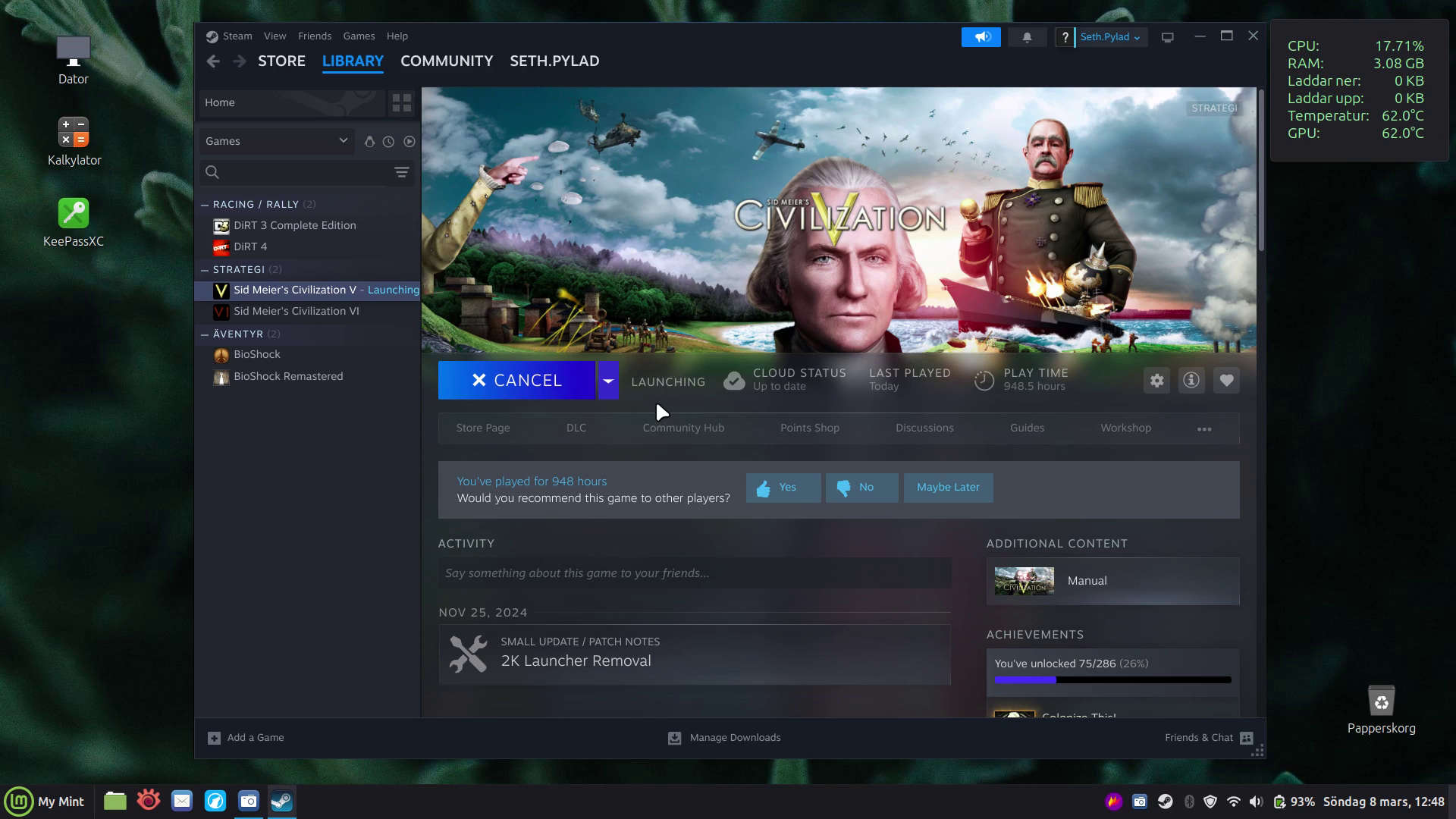Open the Friends menu
Viewport: 1456px width, 819px height.
314,36
